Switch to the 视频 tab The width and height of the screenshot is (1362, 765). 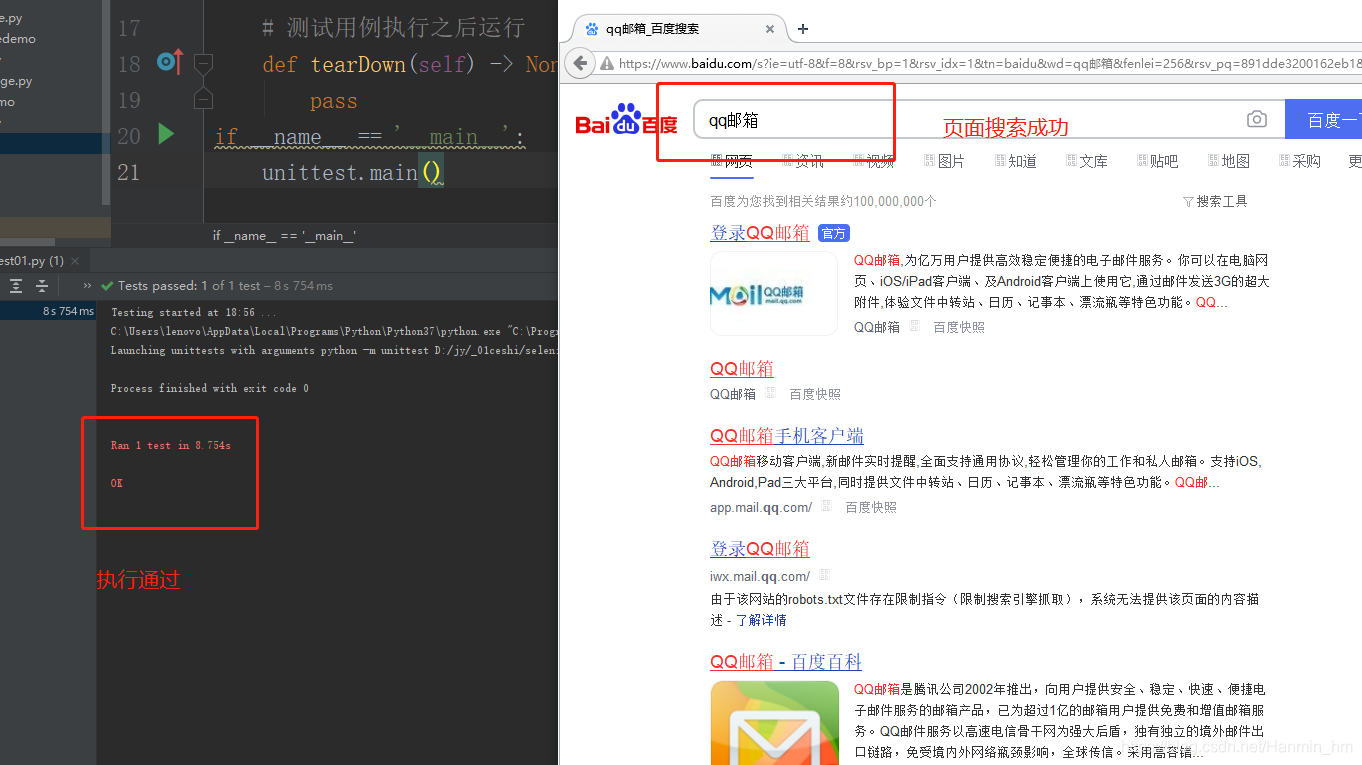point(874,161)
